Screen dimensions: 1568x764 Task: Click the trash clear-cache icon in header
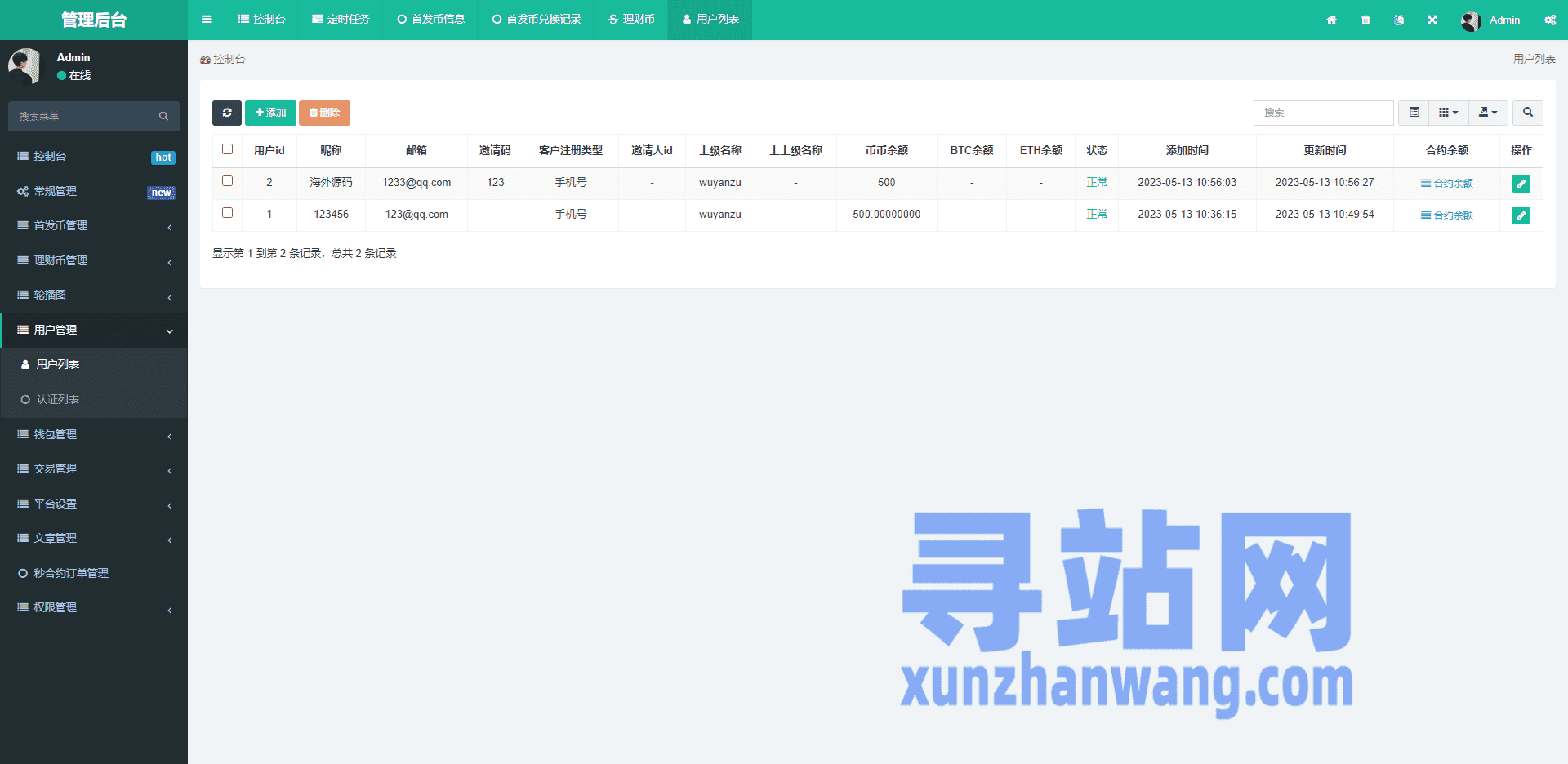point(1365,20)
